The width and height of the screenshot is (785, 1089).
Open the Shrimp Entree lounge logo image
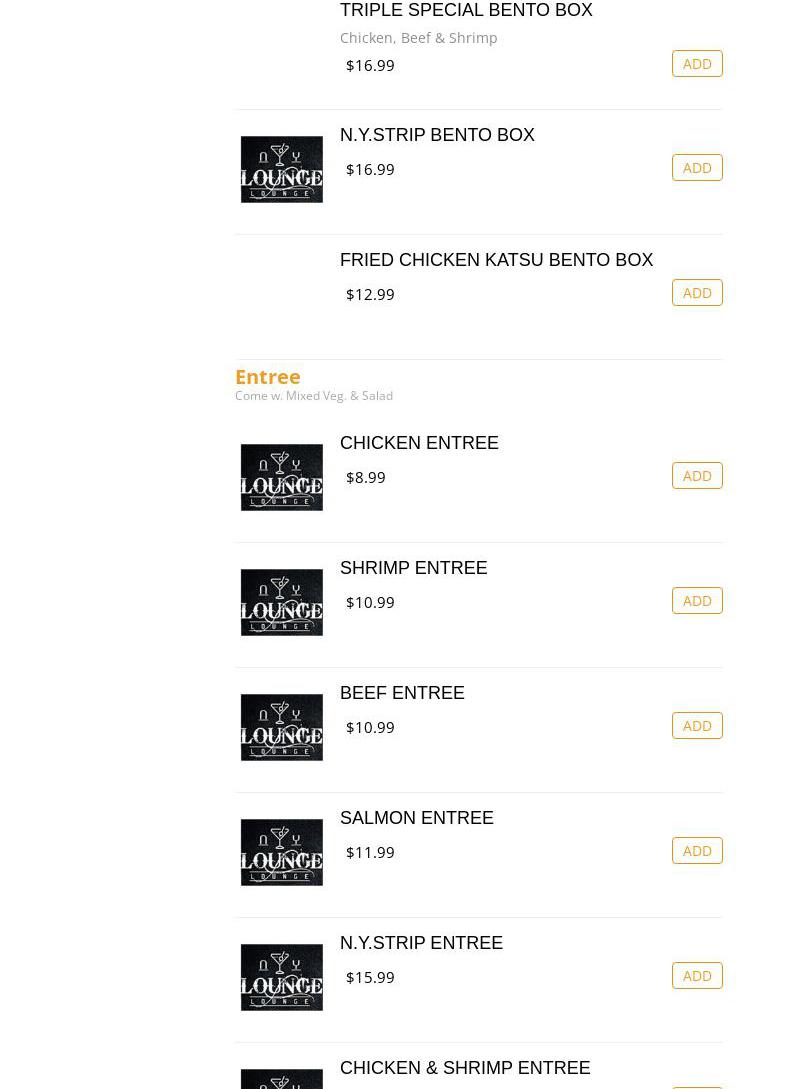tap(281, 602)
